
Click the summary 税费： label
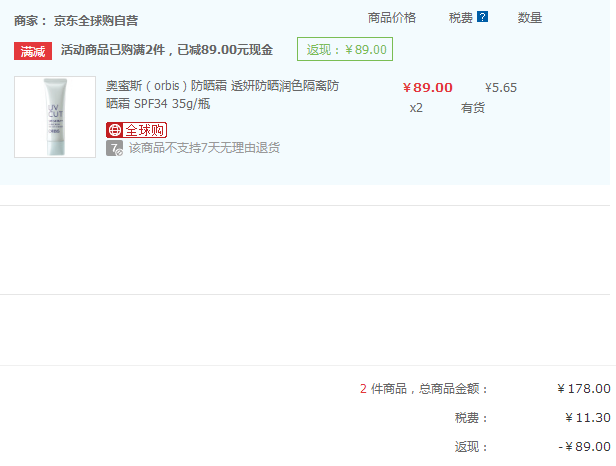(471, 418)
